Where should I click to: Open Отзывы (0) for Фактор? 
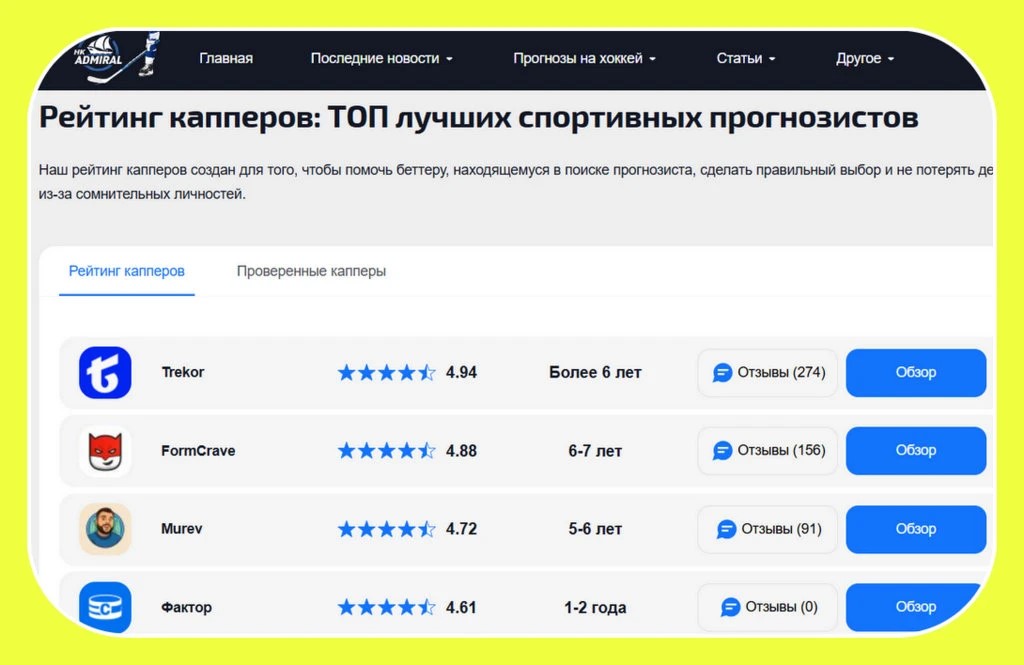[x=767, y=608]
